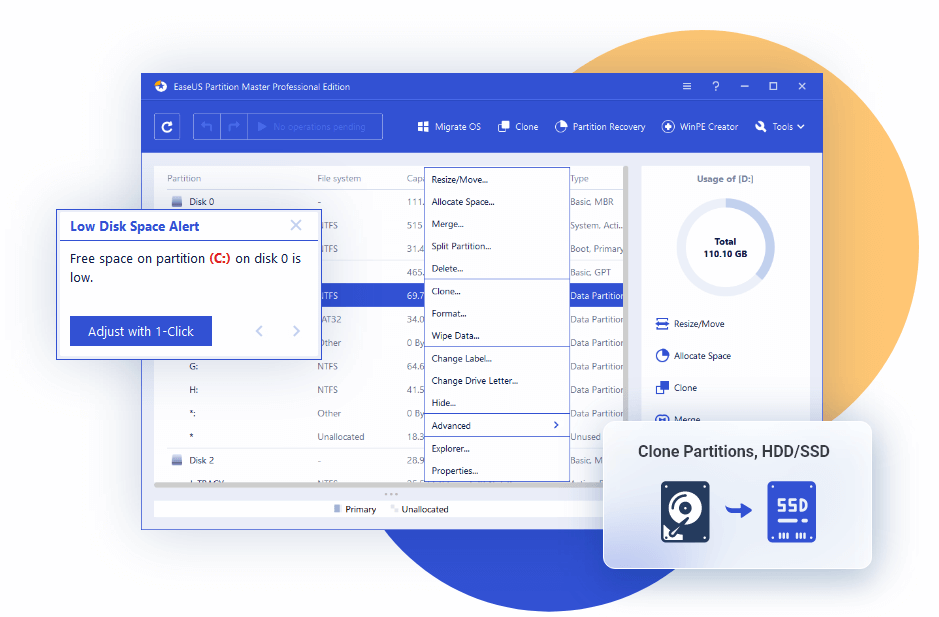Open the hamburger menu in title bar
This screenshot has height=617, width=939.
tap(686, 87)
